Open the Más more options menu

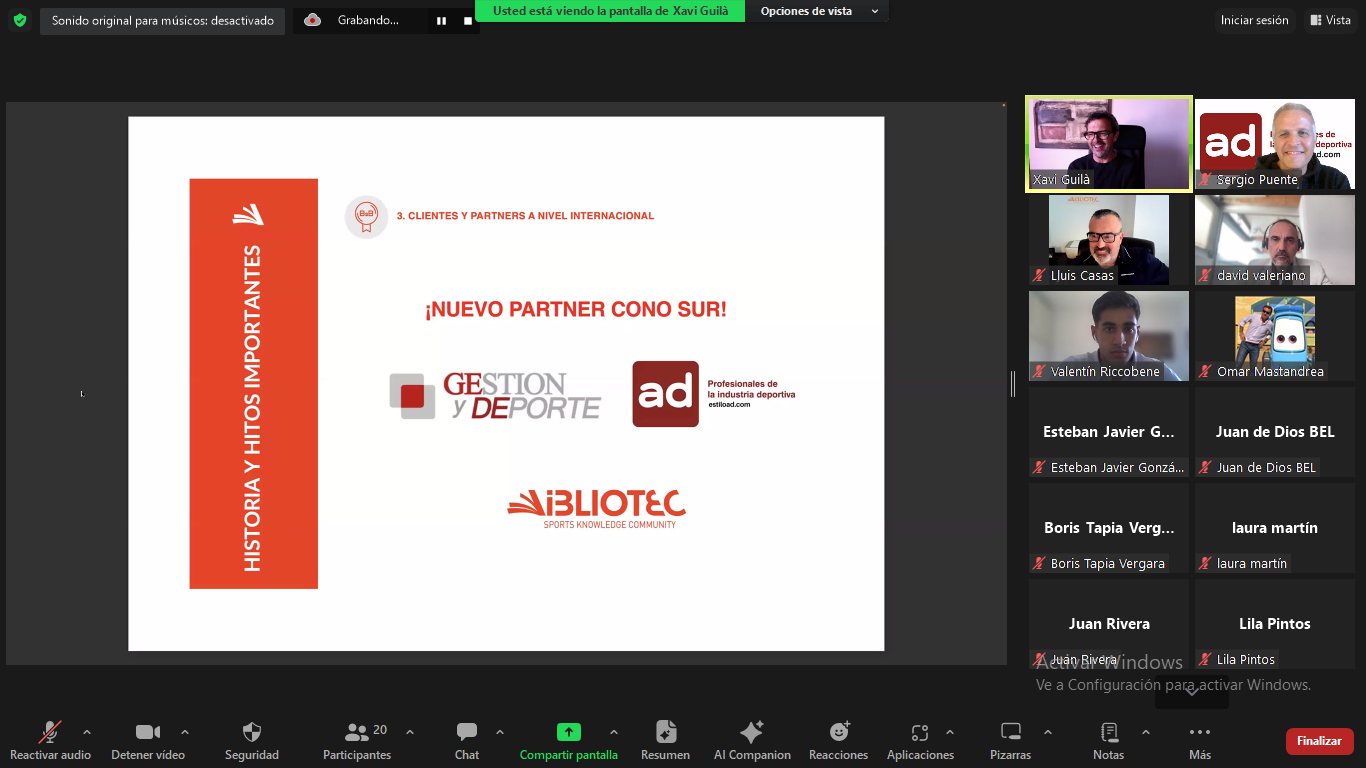1200,741
